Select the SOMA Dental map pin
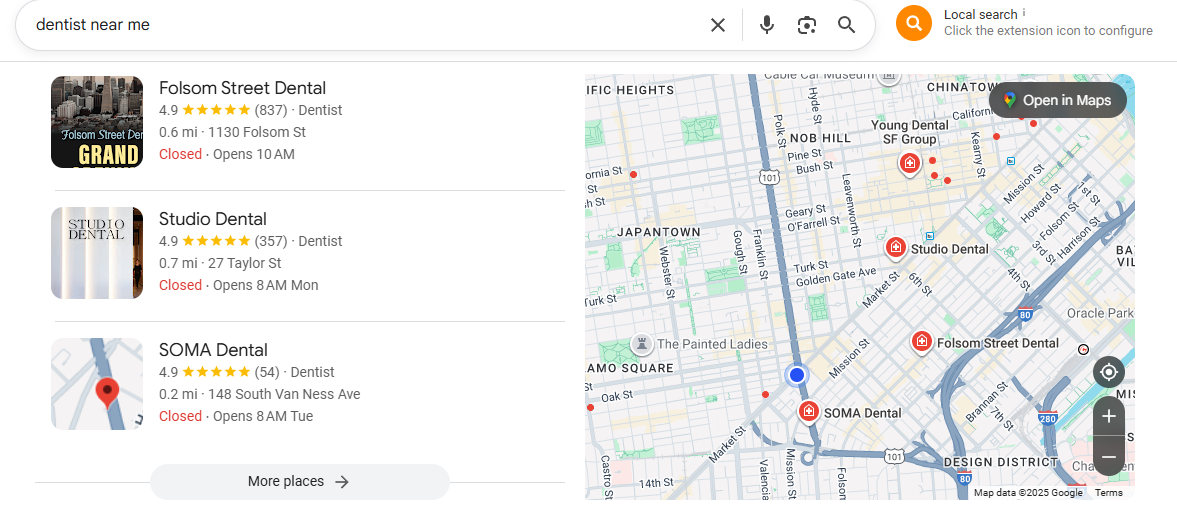Screen dimensions: 1177x525 (x=809, y=411)
